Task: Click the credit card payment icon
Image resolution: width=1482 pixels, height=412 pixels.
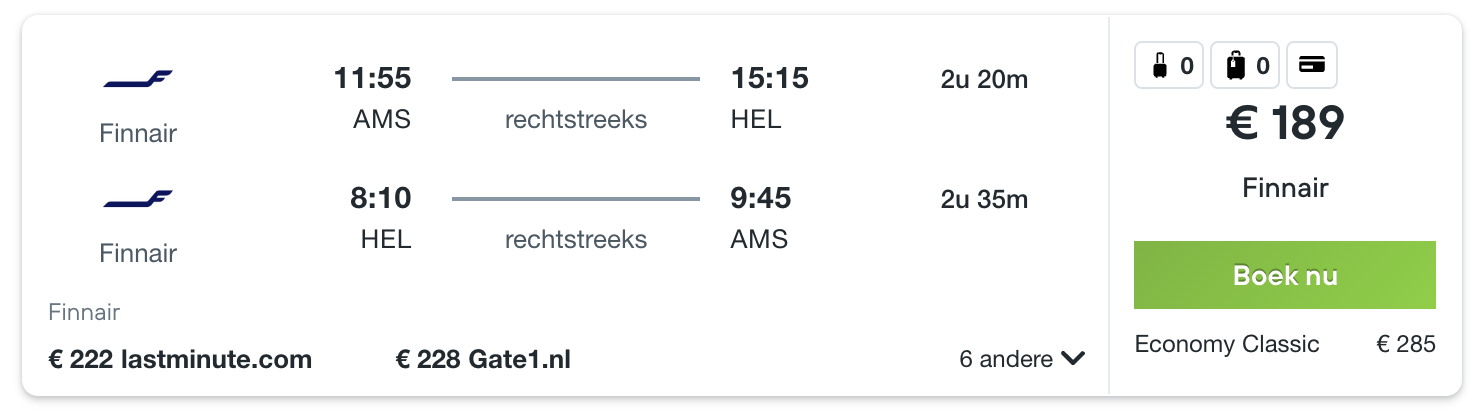Action: coord(1311,66)
